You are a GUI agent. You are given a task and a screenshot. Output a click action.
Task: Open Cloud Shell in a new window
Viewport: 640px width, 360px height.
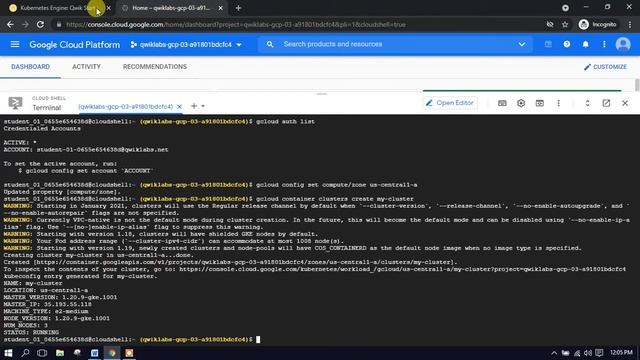[606, 103]
